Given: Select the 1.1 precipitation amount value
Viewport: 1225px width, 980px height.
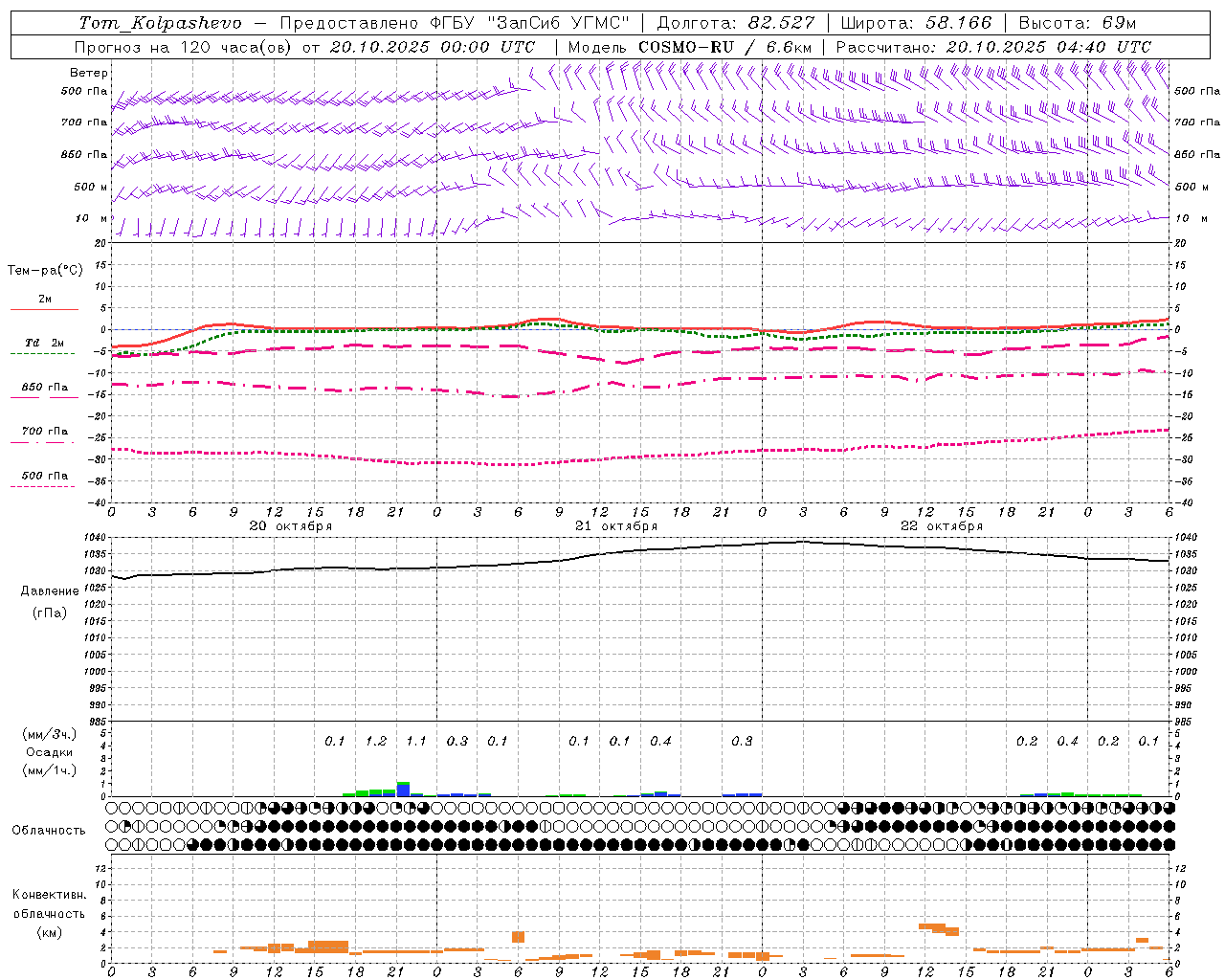Looking at the screenshot, I should 416,742.
